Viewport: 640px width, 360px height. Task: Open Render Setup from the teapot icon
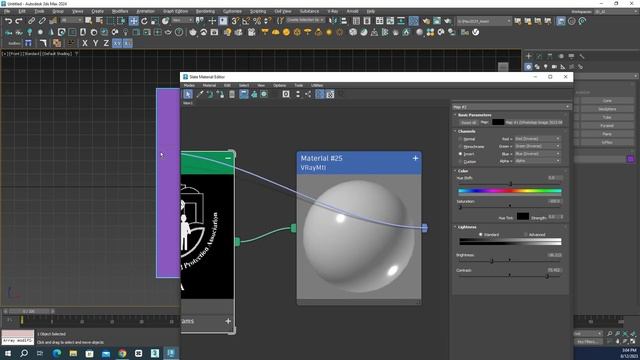pos(426,20)
